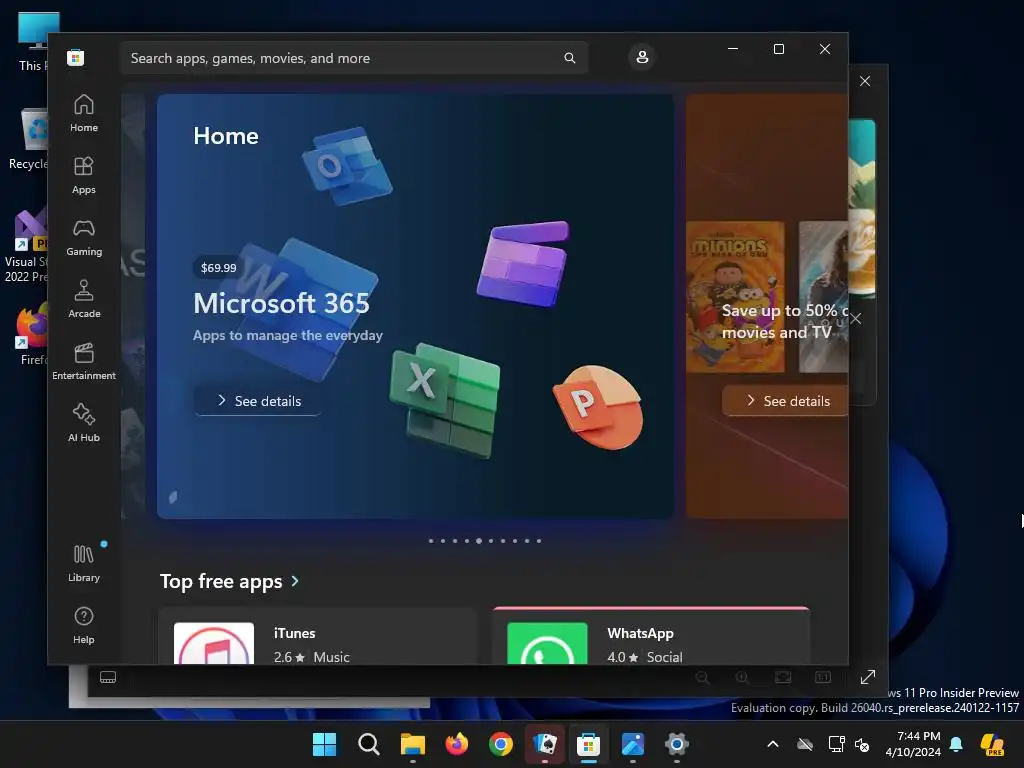This screenshot has height=768, width=1024.
Task: Click the Microsoft Store logo icon
Action: [x=76, y=57]
